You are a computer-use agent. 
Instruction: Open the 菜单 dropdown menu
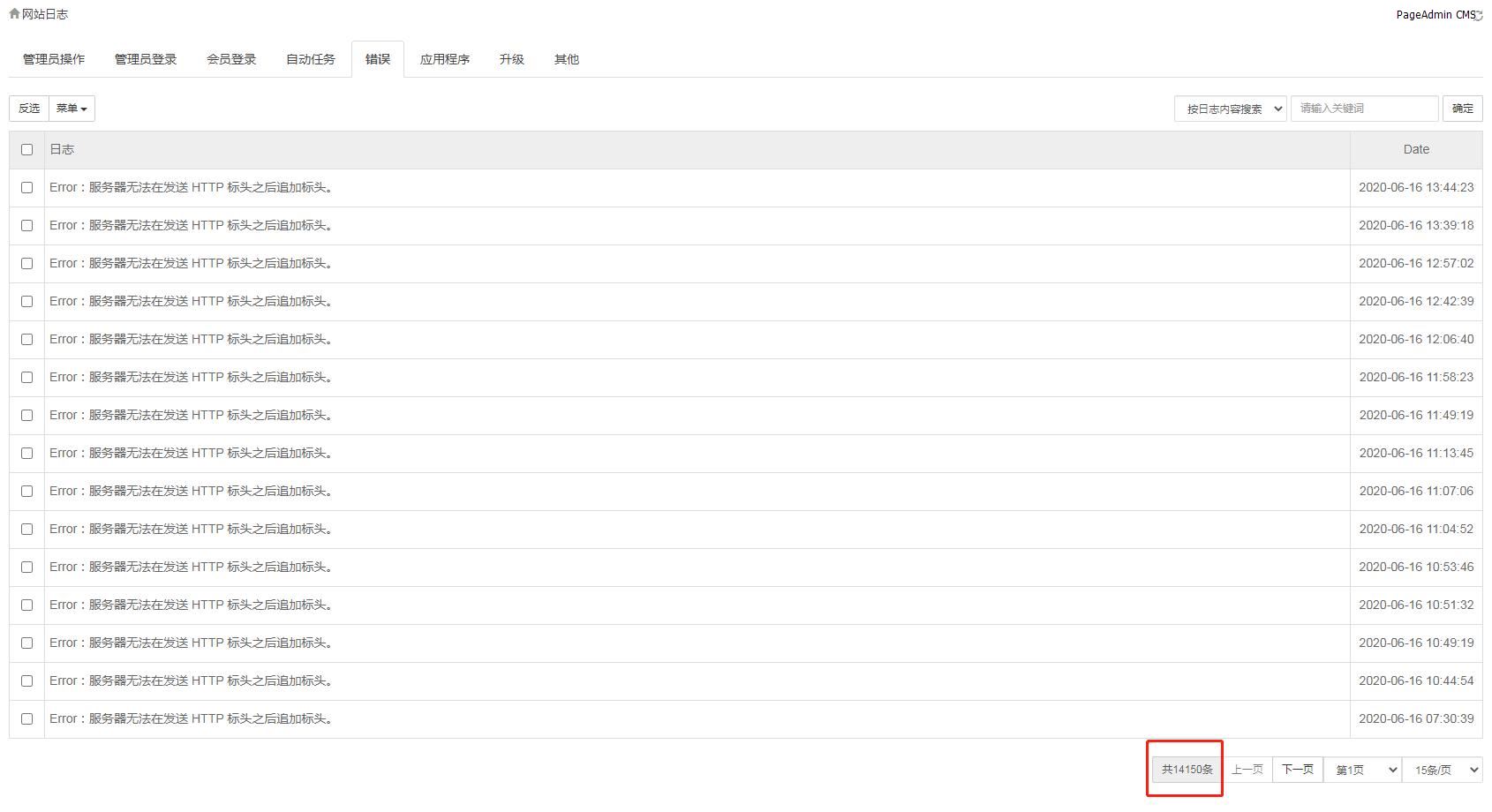pyautogui.click(x=72, y=108)
